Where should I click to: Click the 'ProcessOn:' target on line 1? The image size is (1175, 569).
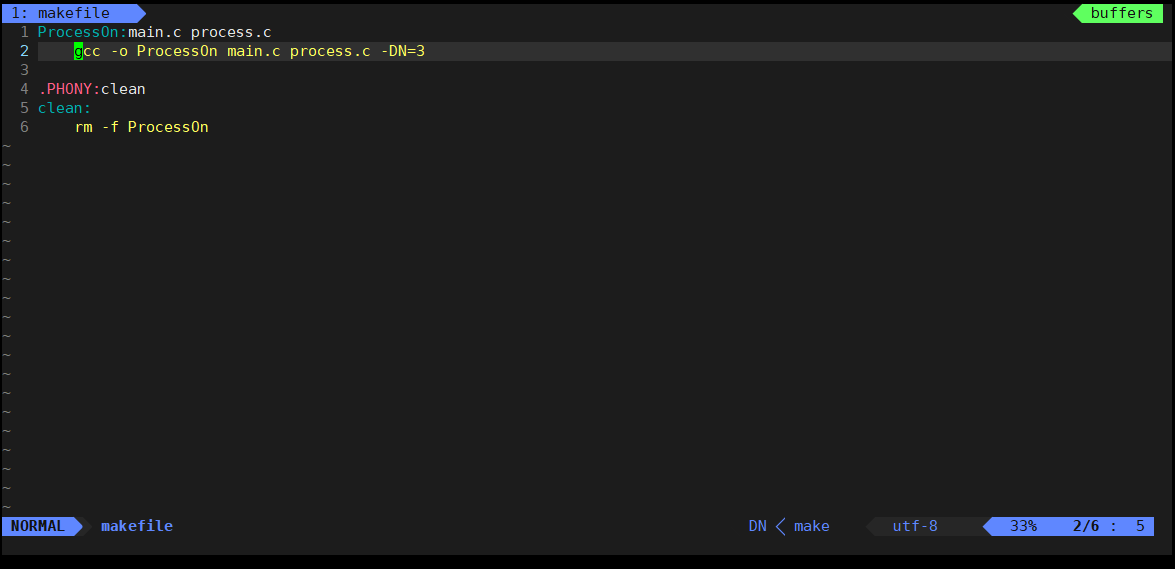pyautogui.click(x=82, y=32)
